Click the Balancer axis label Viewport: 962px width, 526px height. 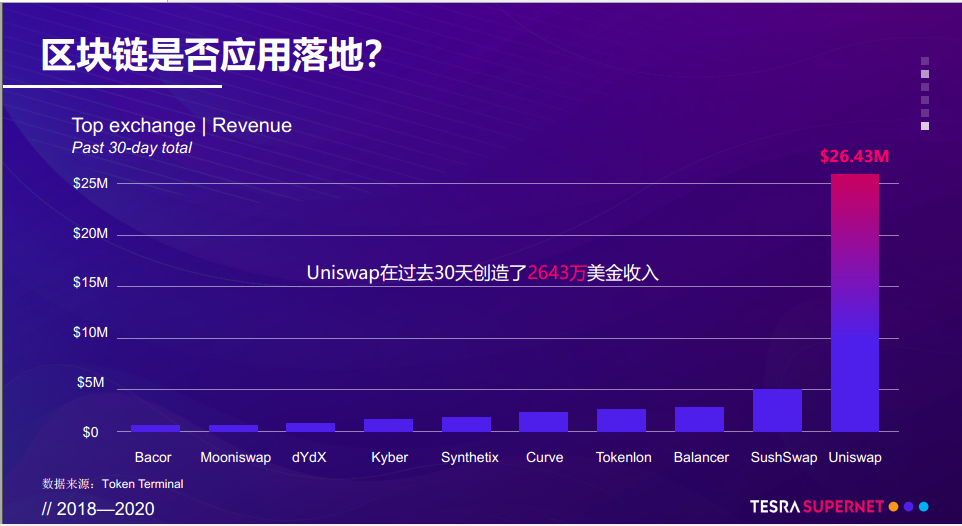coord(701,457)
